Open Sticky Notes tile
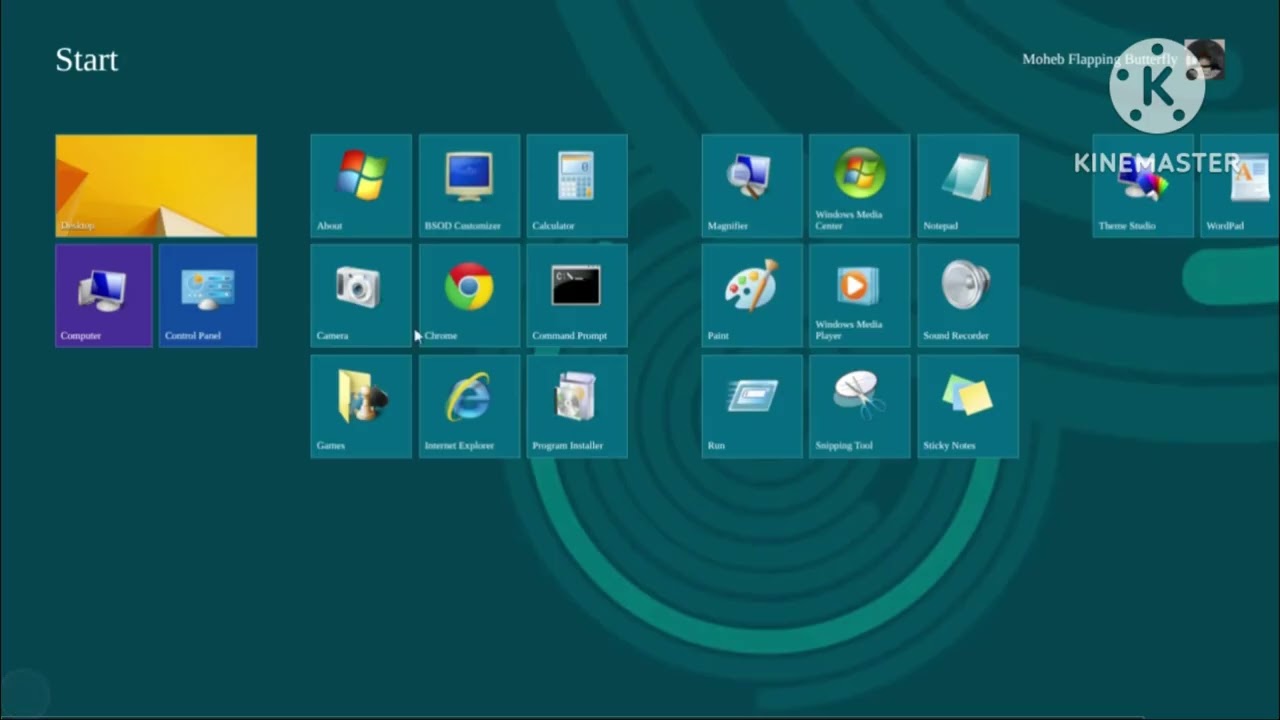Image resolution: width=1280 pixels, height=720 pixels. 968,406
